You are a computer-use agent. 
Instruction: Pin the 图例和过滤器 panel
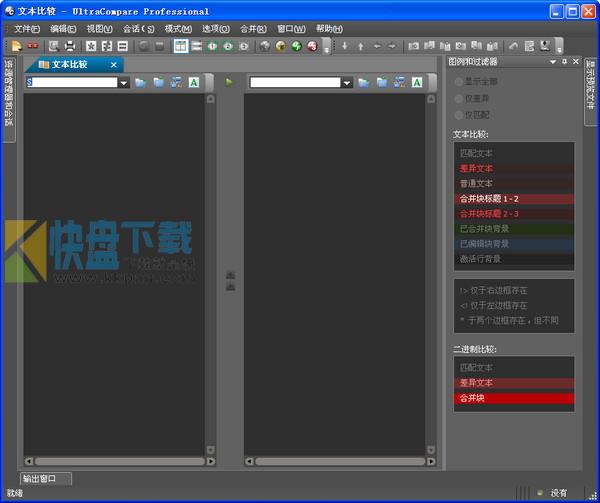564,62
